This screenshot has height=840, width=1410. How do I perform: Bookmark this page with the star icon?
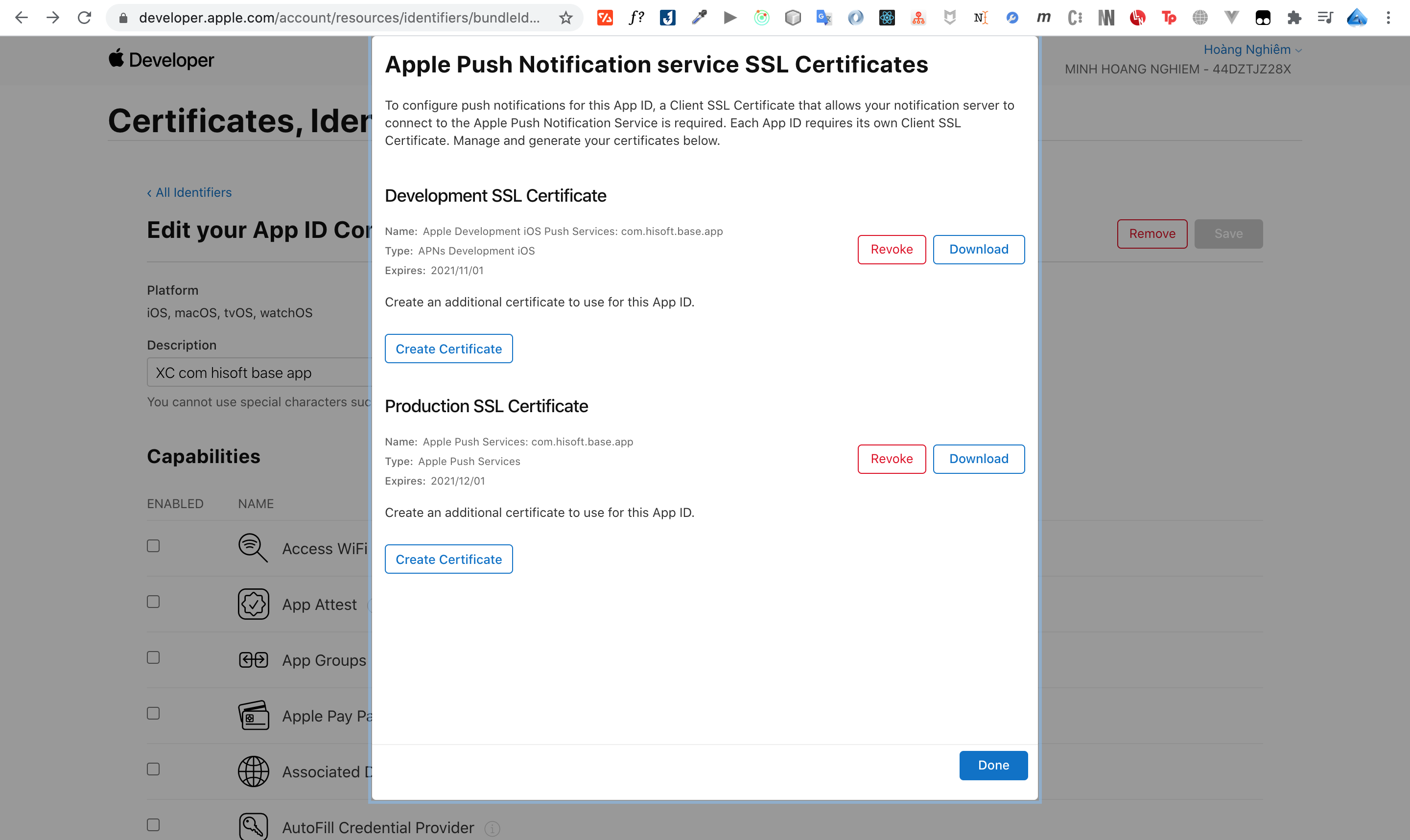565,18
